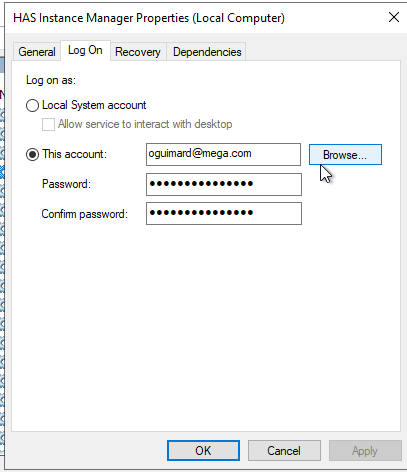Open the Dependencies tab

(207, 52)
